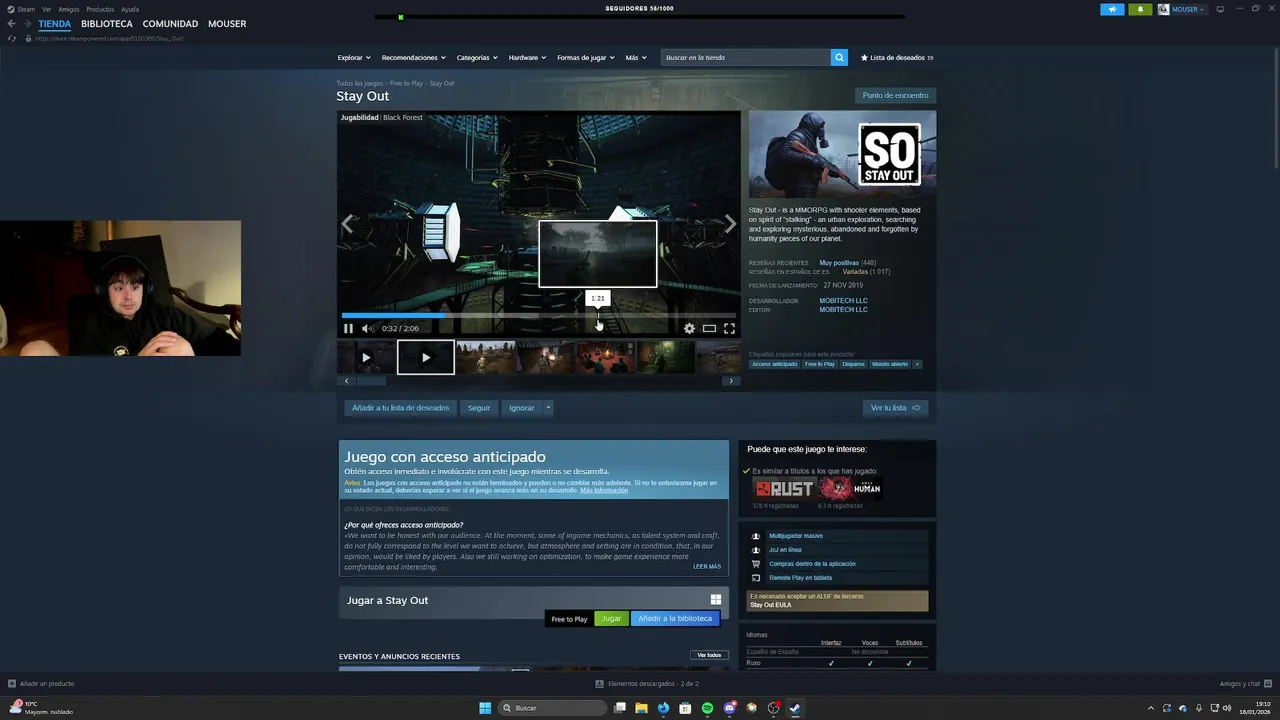Switch to the COMUNIDAD tab
This screenshot has height=720, width=1280.
coord(170,23)
